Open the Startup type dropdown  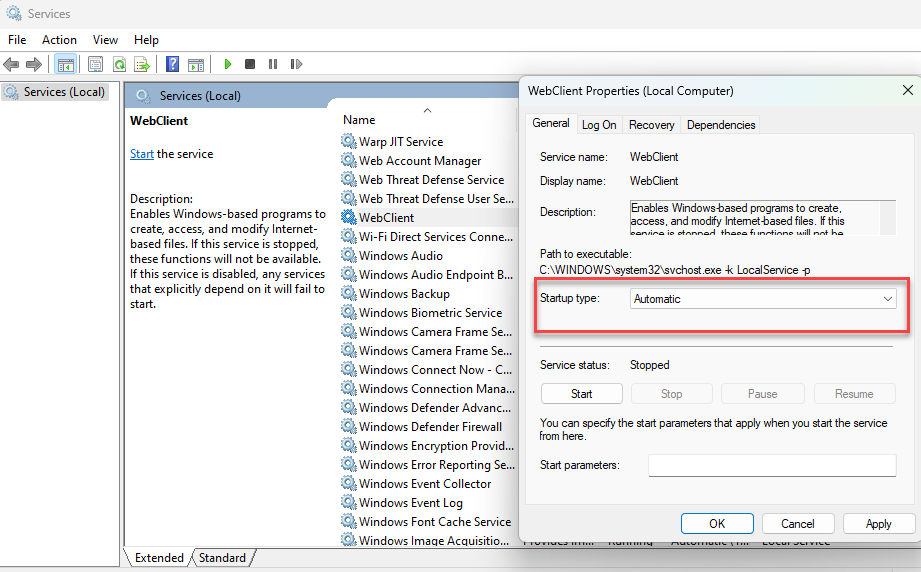[763, 299]
